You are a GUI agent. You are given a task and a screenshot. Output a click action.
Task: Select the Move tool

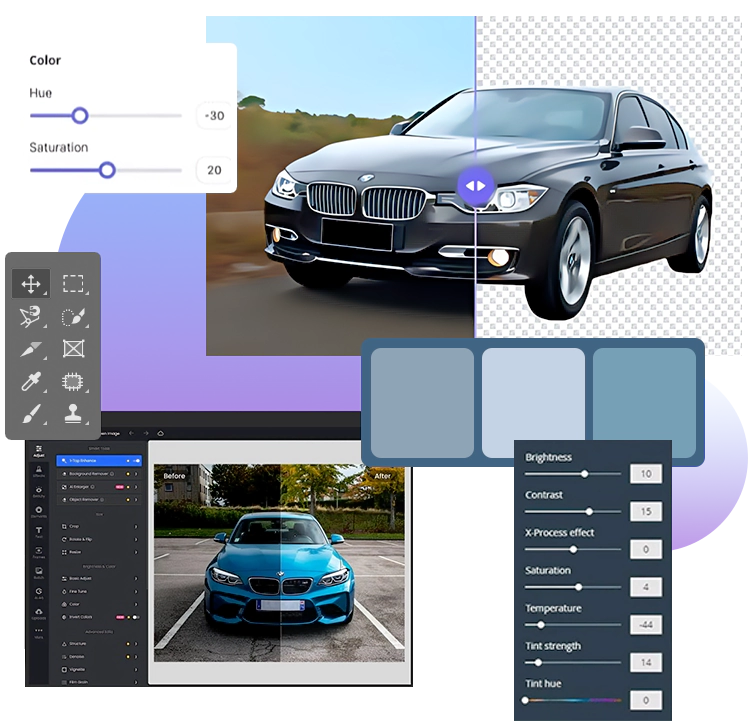31,284
